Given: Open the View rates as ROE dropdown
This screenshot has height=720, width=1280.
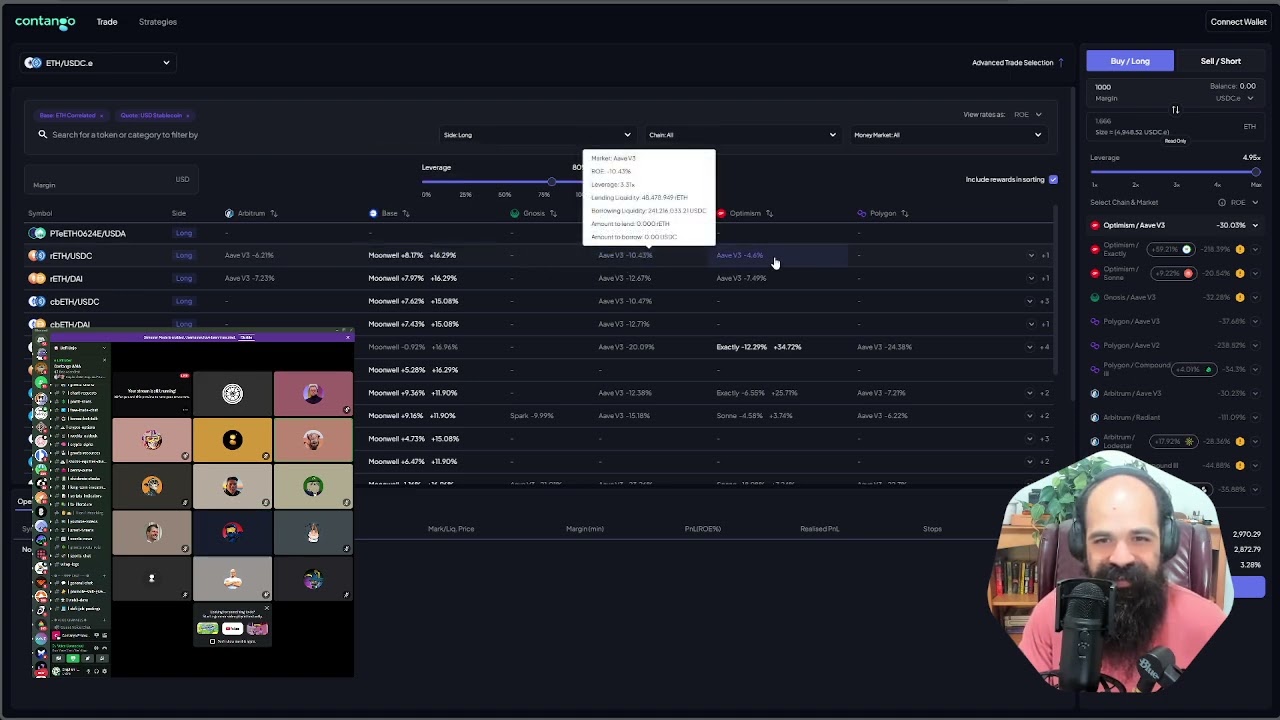Looking at the screenshot, I should (x=1028, y=114).
